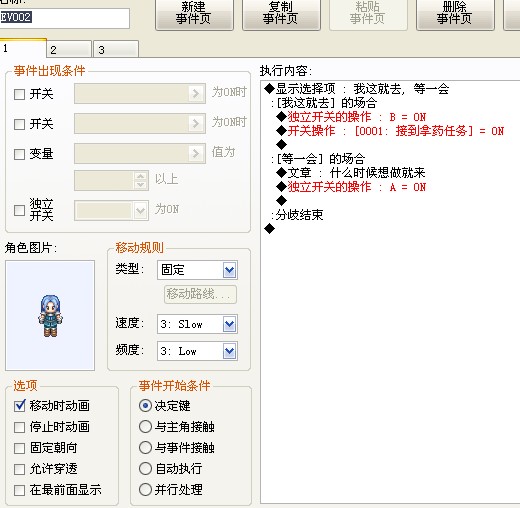This screenshot has width=520, height=508.
Task: Check the 固定朝向 checkbox
Action: pyautogui.click(x=19, y=448)
